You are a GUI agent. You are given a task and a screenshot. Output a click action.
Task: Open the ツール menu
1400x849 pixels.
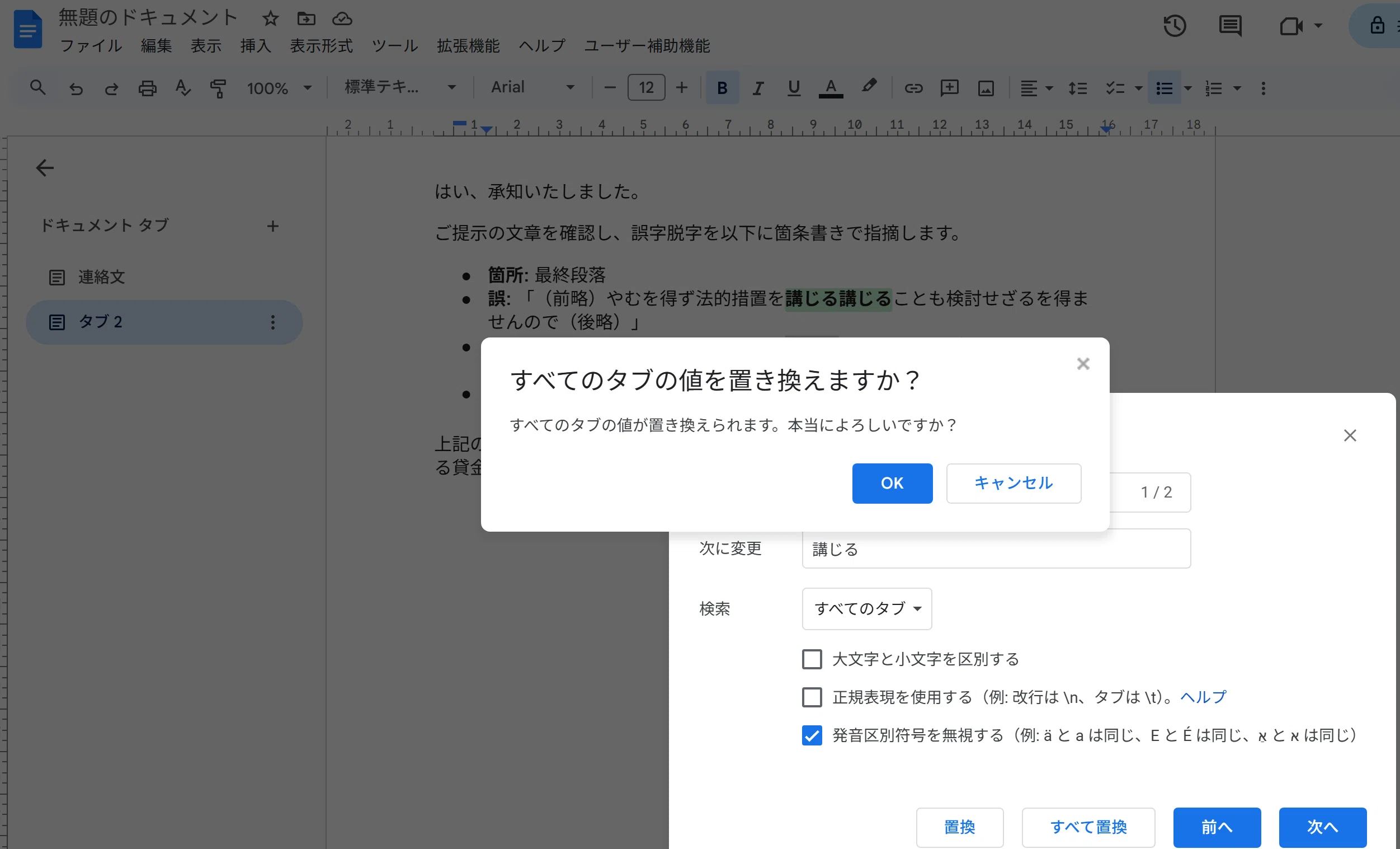pyautogui.click(x=394, y=45)
